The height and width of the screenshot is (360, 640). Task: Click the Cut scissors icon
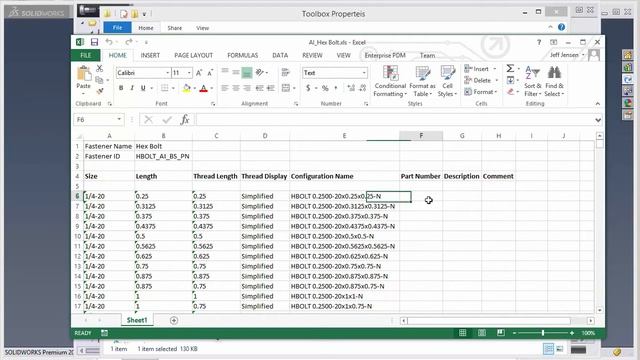coord(99,69)
